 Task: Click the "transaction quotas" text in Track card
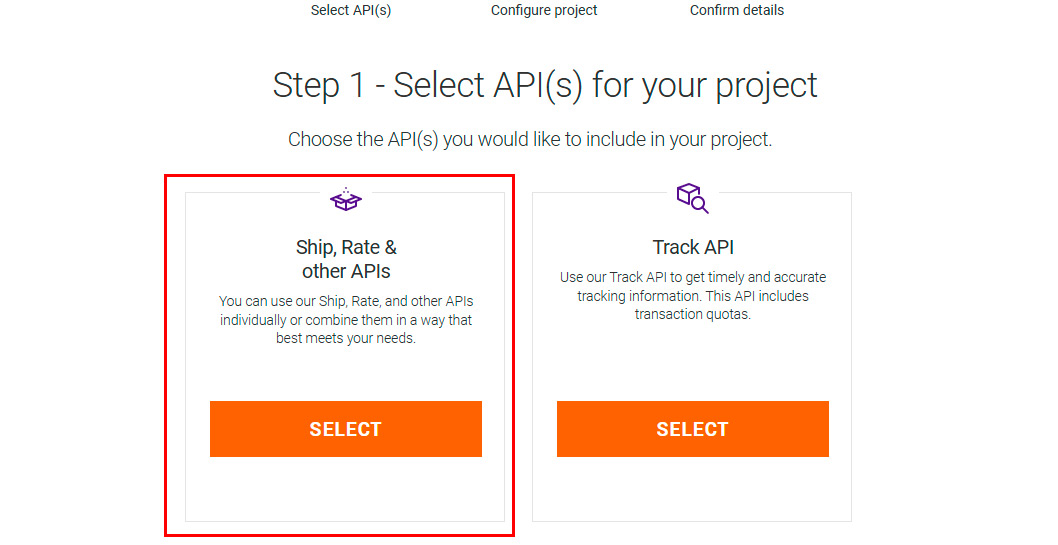pos(693,314)
